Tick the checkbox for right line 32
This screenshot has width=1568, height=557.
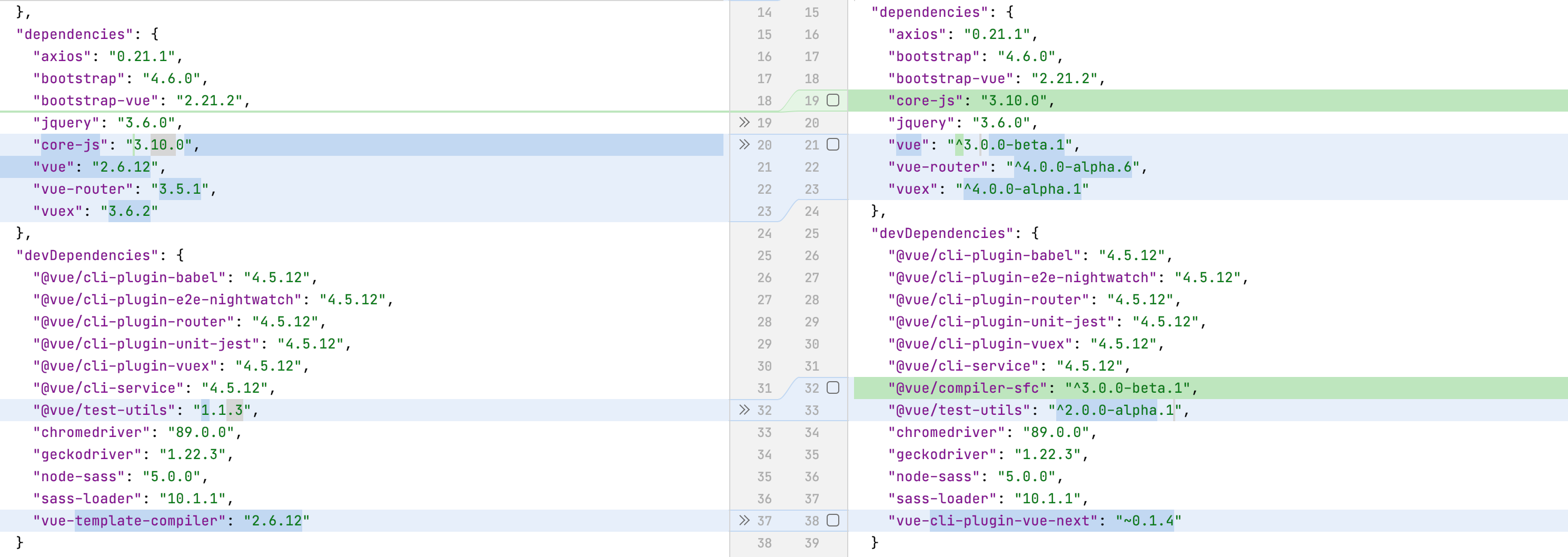click(833, 388)
